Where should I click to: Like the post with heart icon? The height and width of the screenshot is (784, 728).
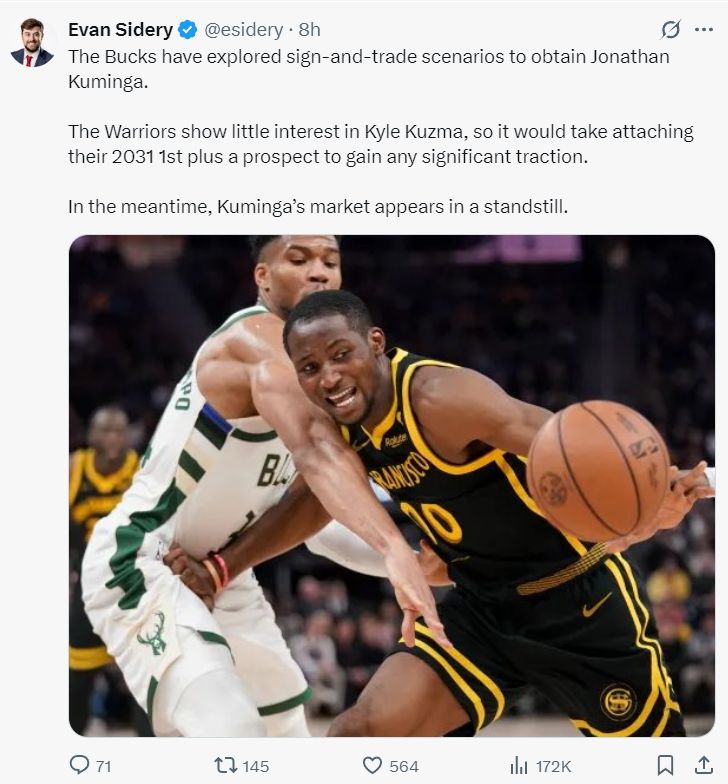[372, 765]
